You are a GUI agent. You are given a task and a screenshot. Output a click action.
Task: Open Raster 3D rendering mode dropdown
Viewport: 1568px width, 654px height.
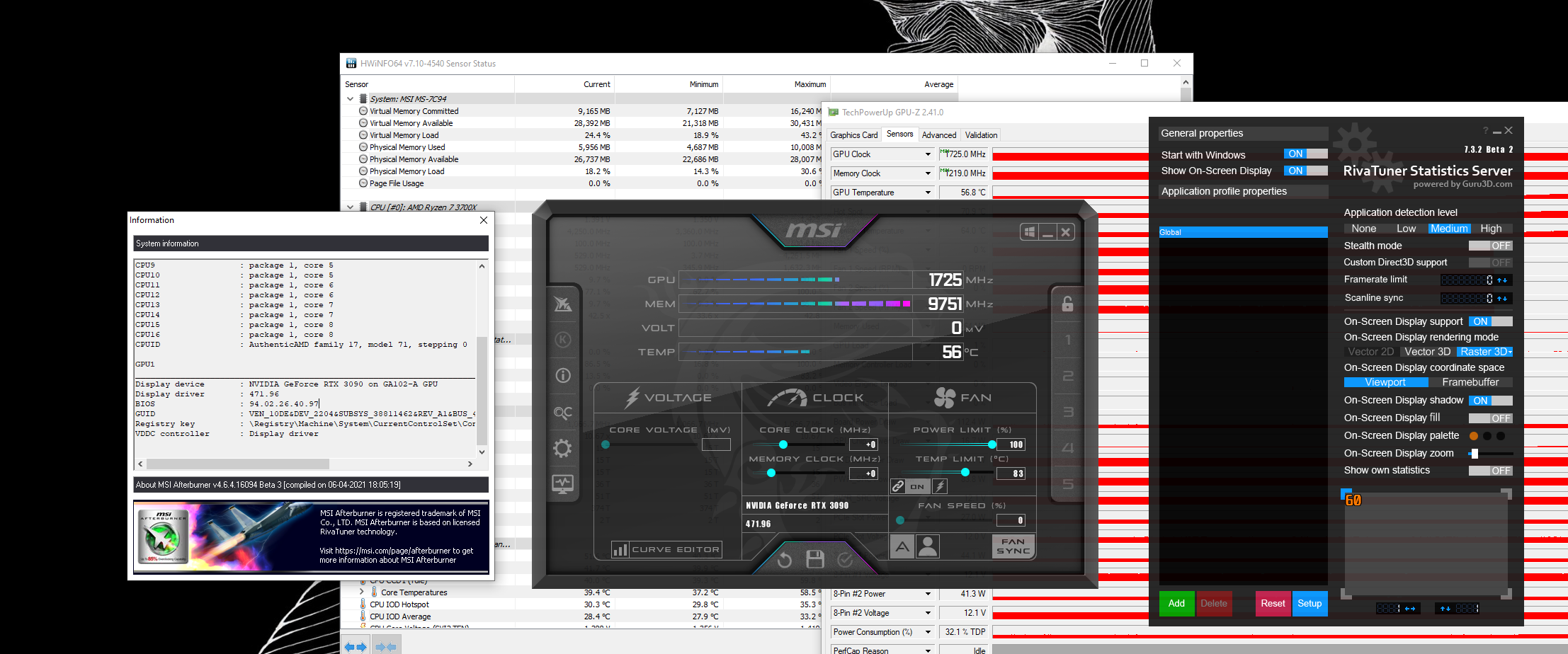pyautogui.click(x=1485, y=352)
